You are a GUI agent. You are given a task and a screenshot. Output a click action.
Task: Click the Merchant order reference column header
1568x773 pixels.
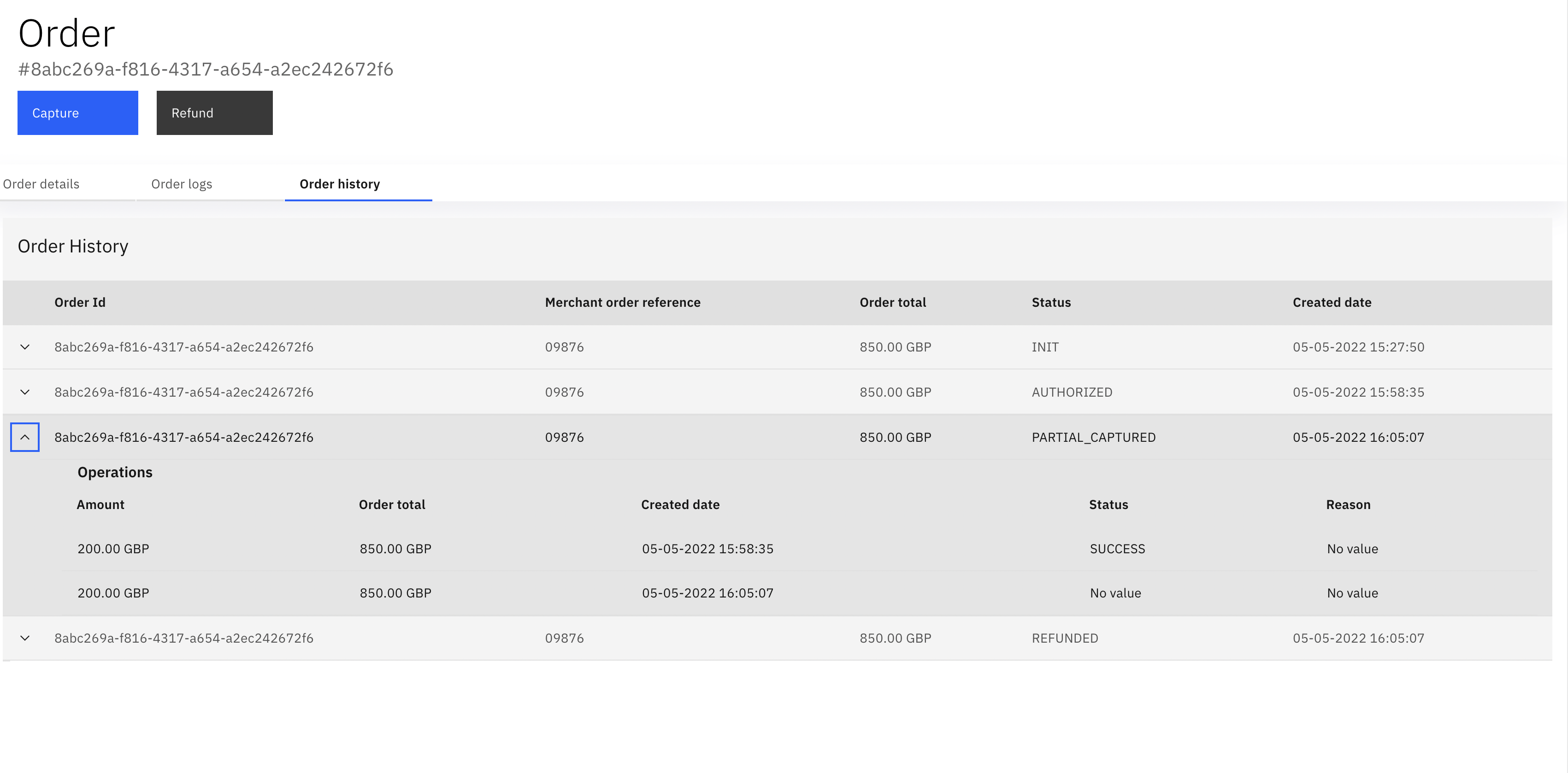[x=623, y=302]
